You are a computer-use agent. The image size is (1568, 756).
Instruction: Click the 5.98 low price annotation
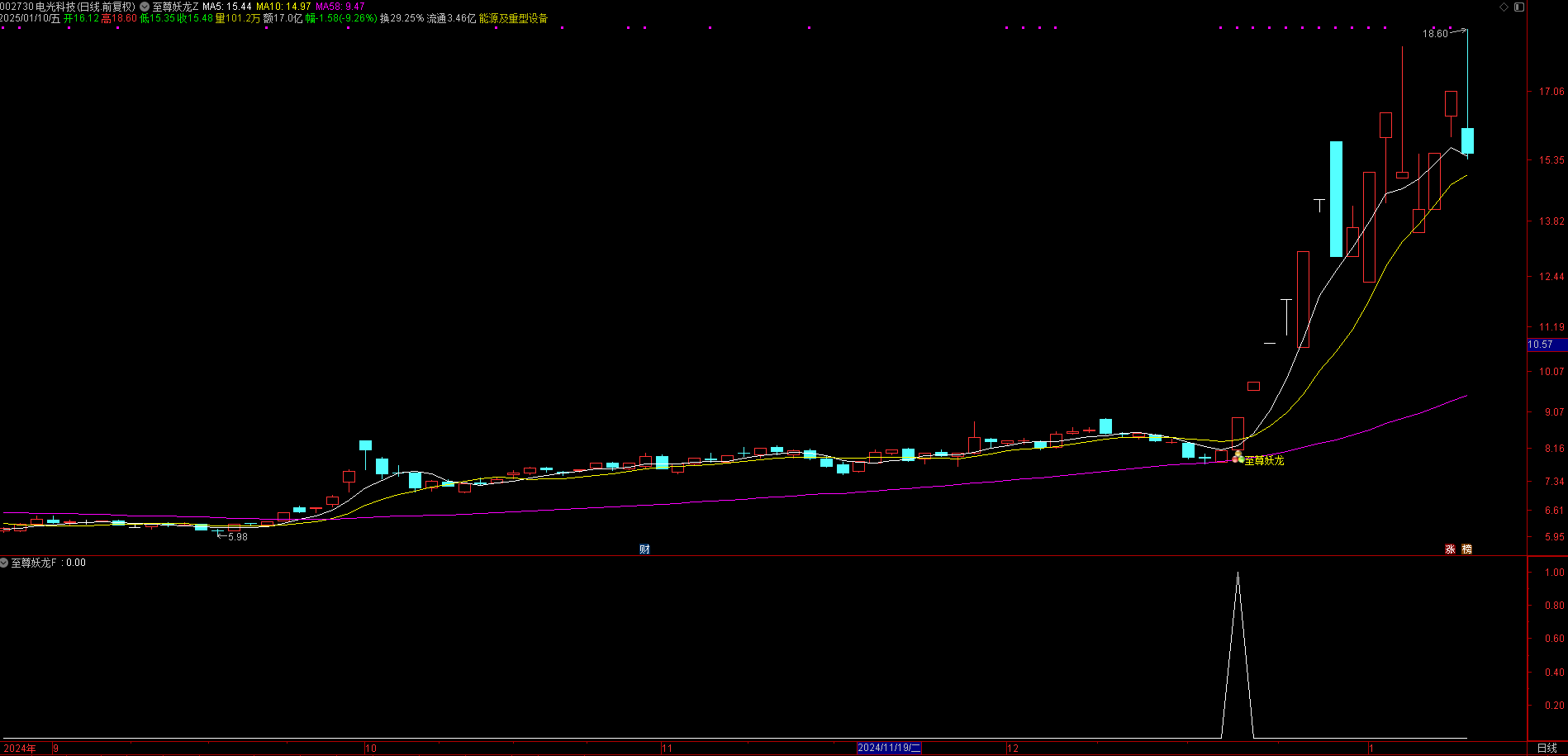click(x=238, y=537)
